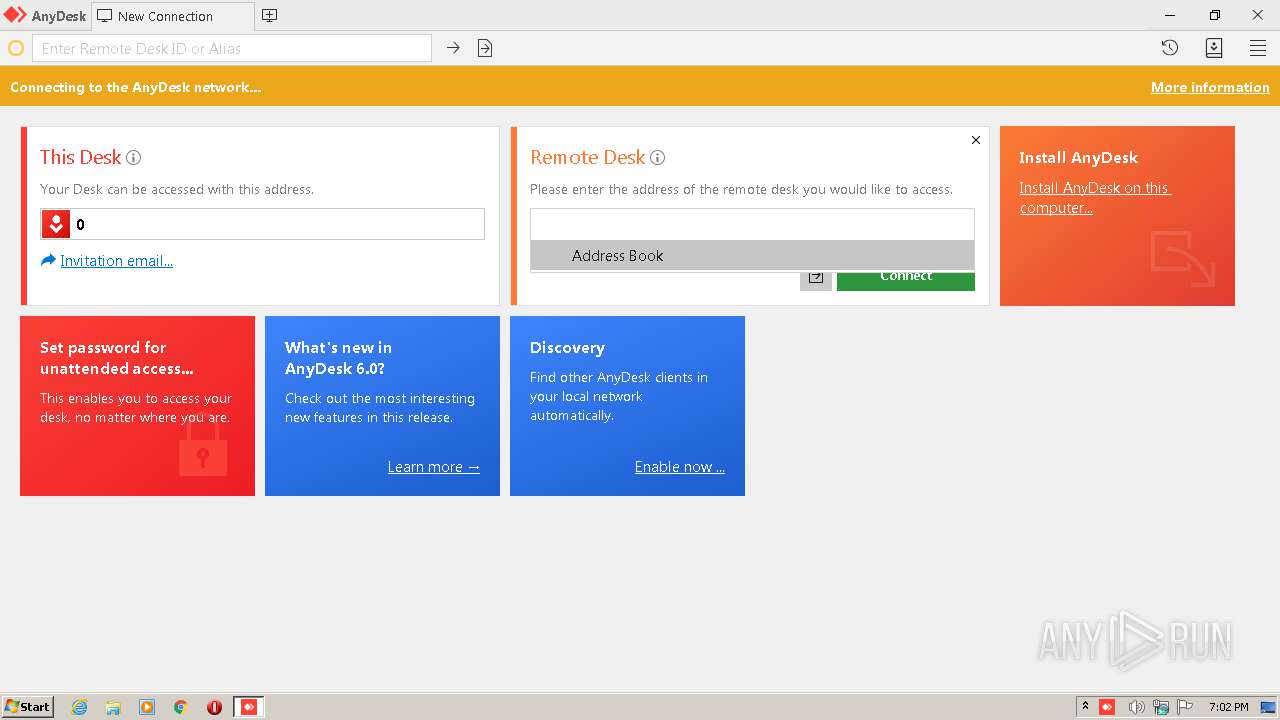
Task: Launch Internet Explorer from taskbar
Action: tap(80, 707)
